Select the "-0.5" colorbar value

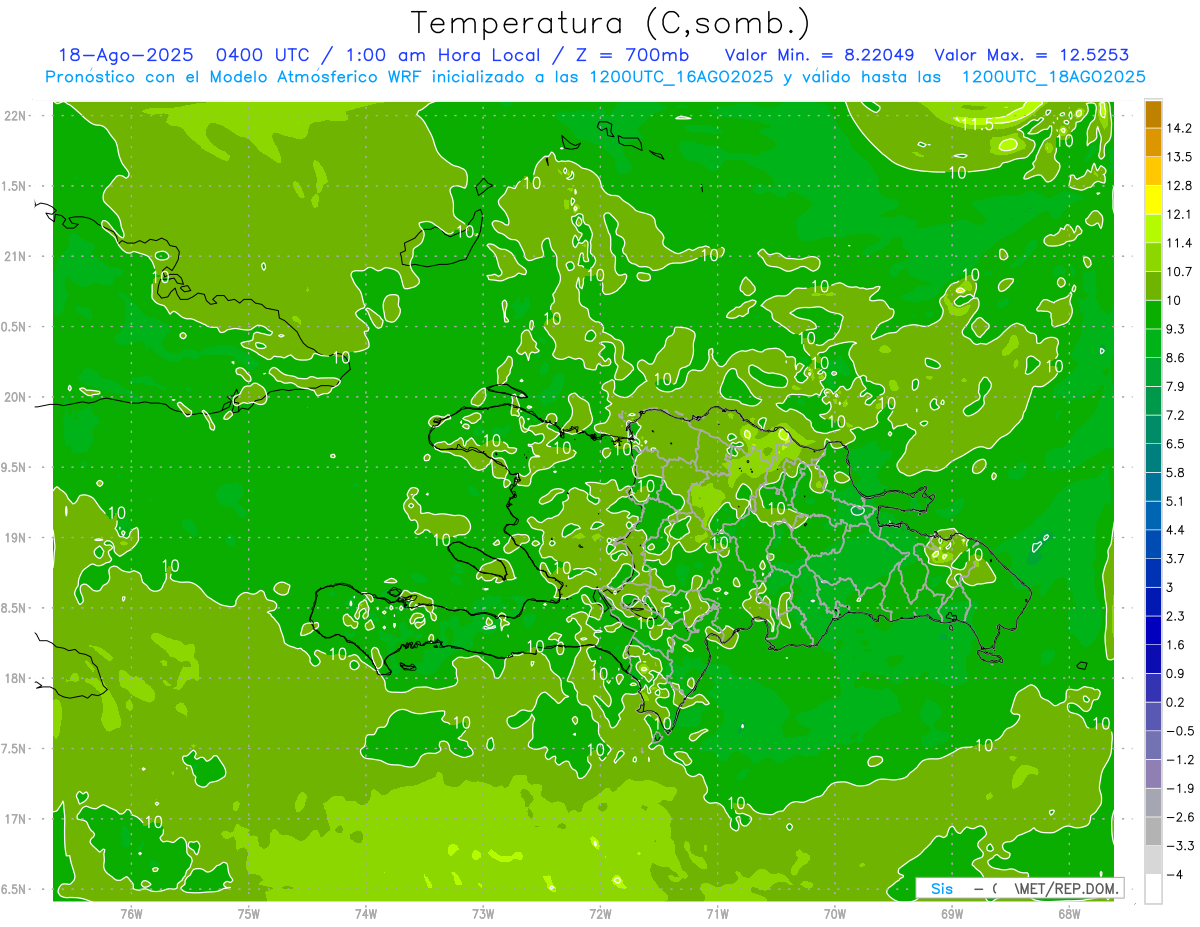(1181, 731)
